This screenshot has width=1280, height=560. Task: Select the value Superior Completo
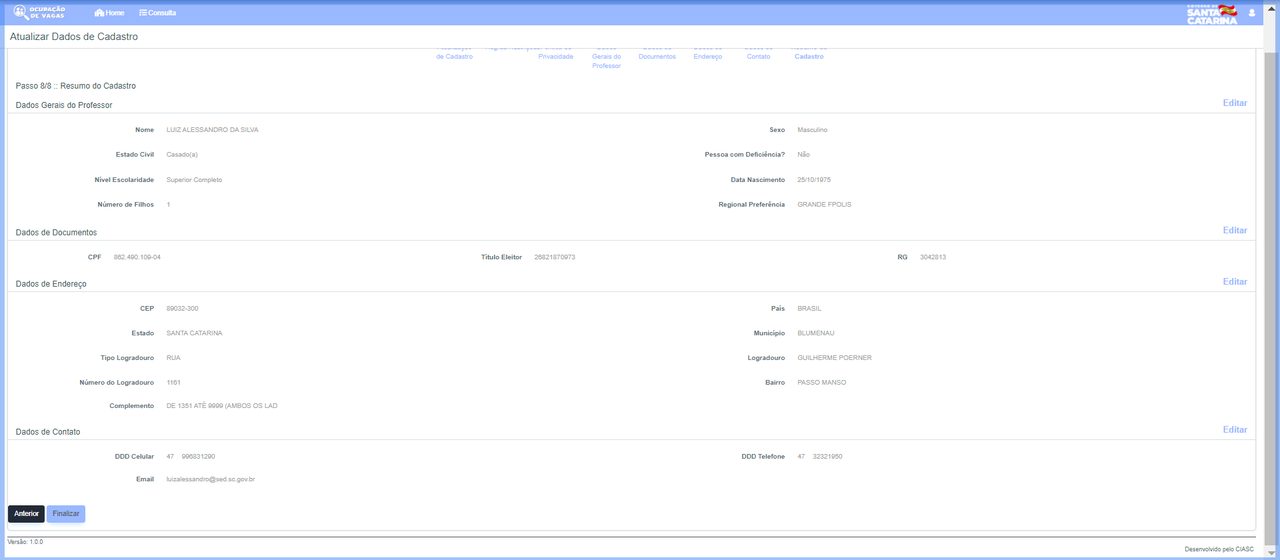(194, 180)
